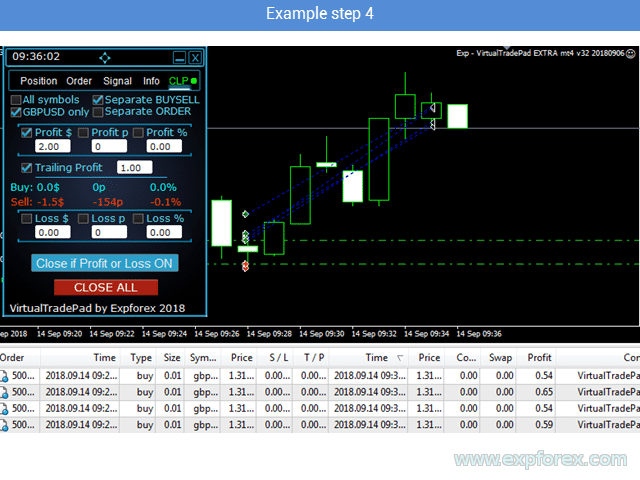This screenshot has width=640, height=480.
Task: Open the Order tab
Action: pyautogui.click(x=79, y=81)
